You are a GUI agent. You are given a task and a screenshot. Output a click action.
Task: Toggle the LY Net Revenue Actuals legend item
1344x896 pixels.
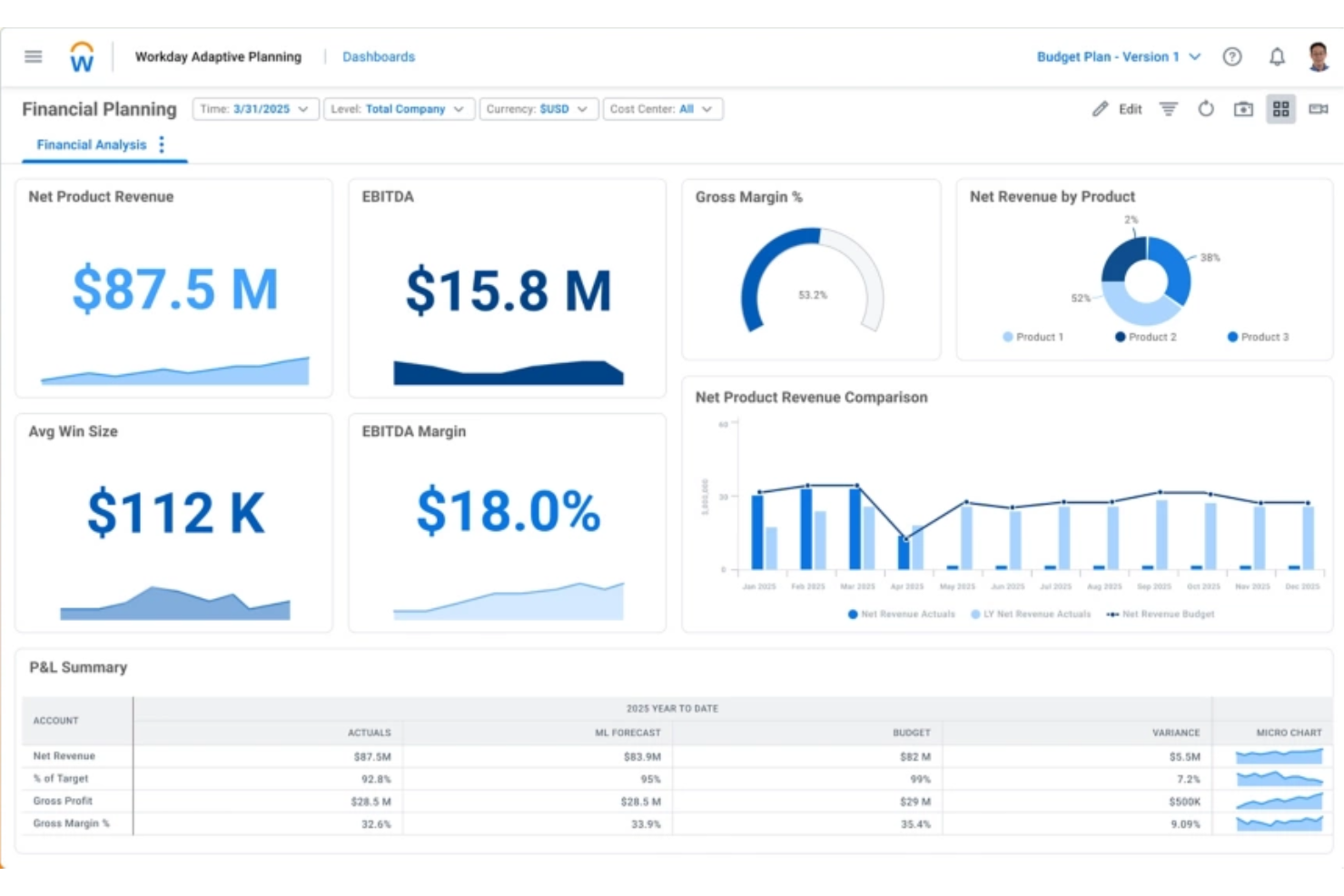(1031, 615)
